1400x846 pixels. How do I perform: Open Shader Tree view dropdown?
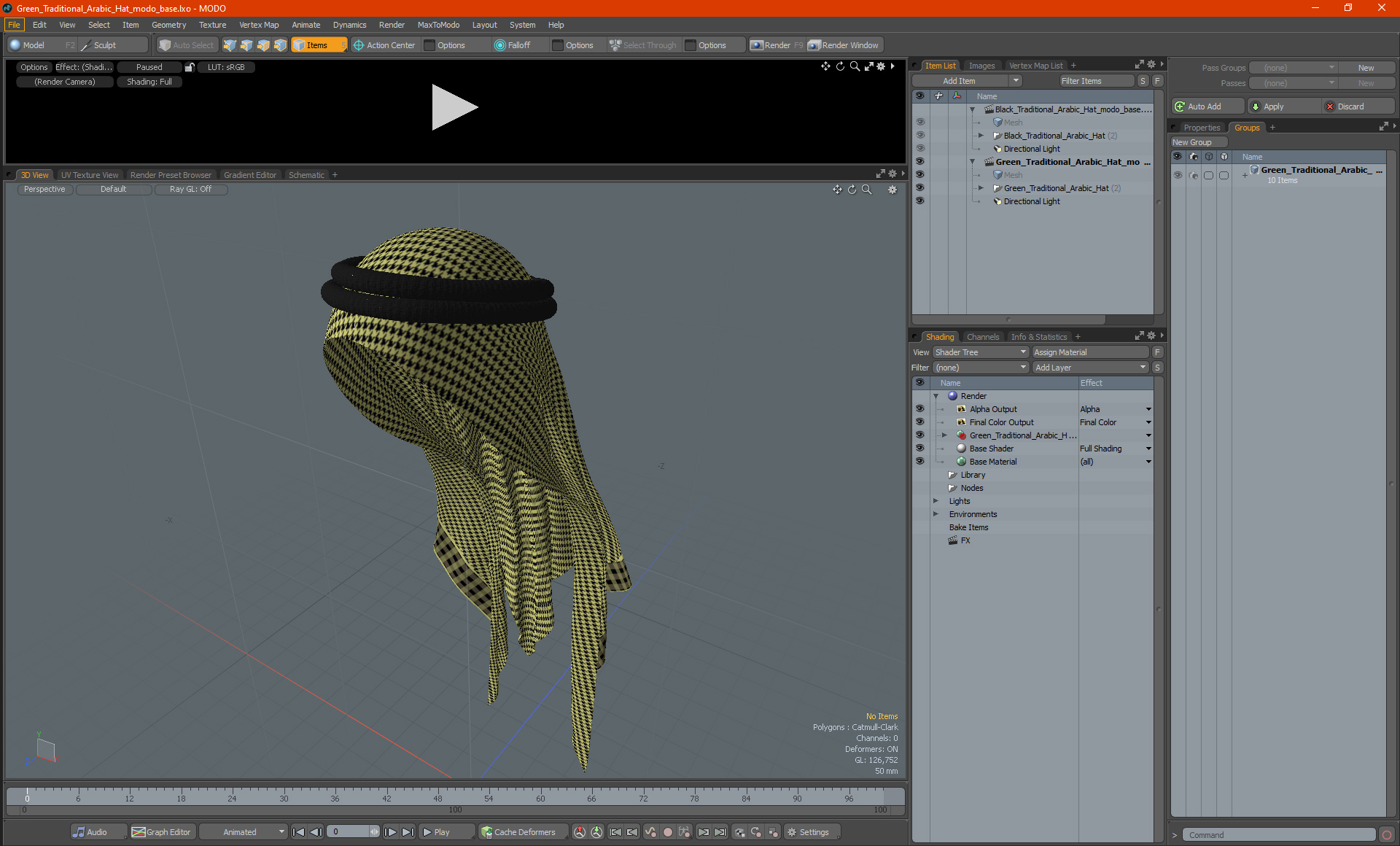pos(981,352)
